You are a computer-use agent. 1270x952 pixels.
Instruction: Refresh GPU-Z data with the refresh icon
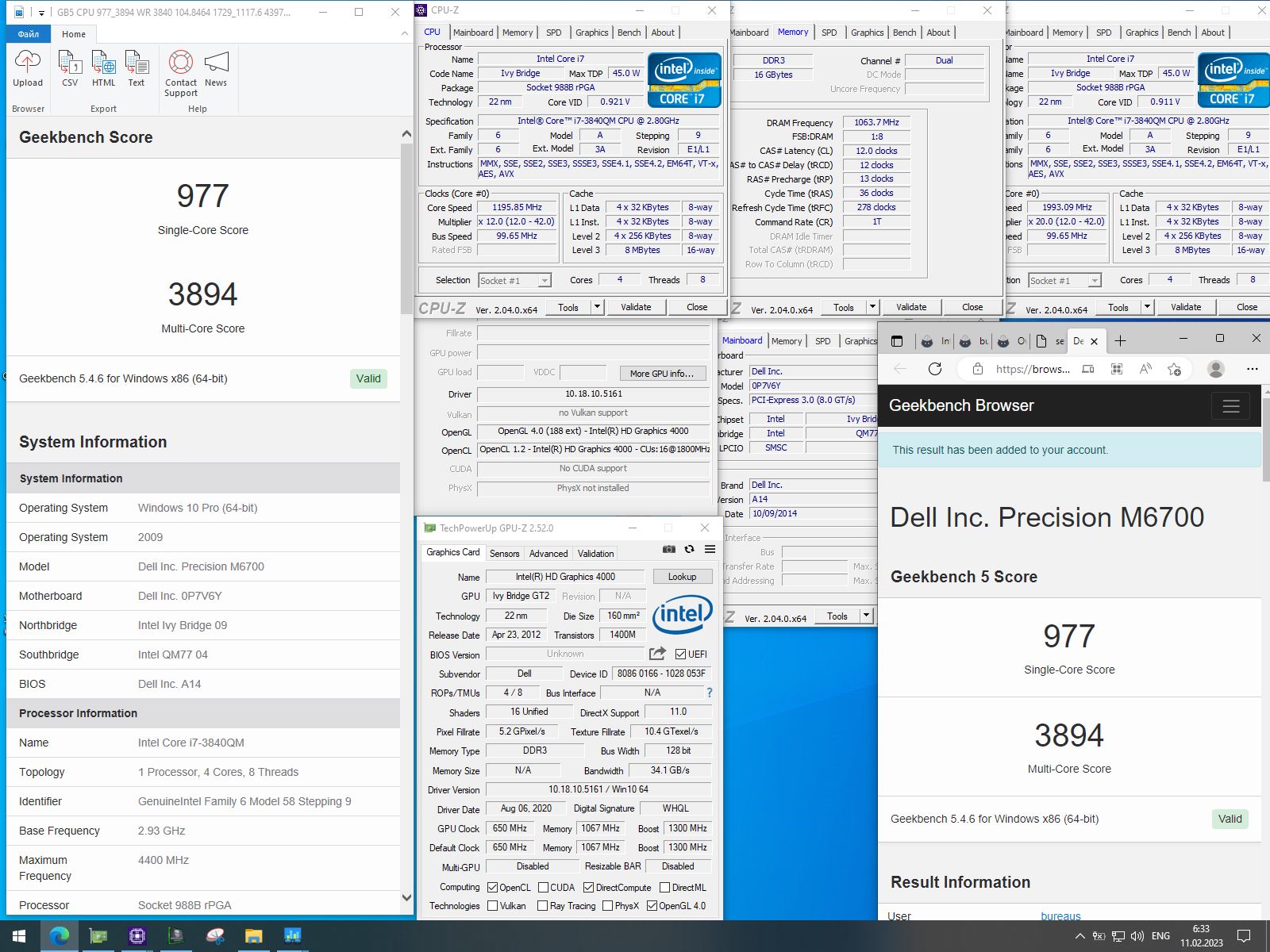[689, 549]
